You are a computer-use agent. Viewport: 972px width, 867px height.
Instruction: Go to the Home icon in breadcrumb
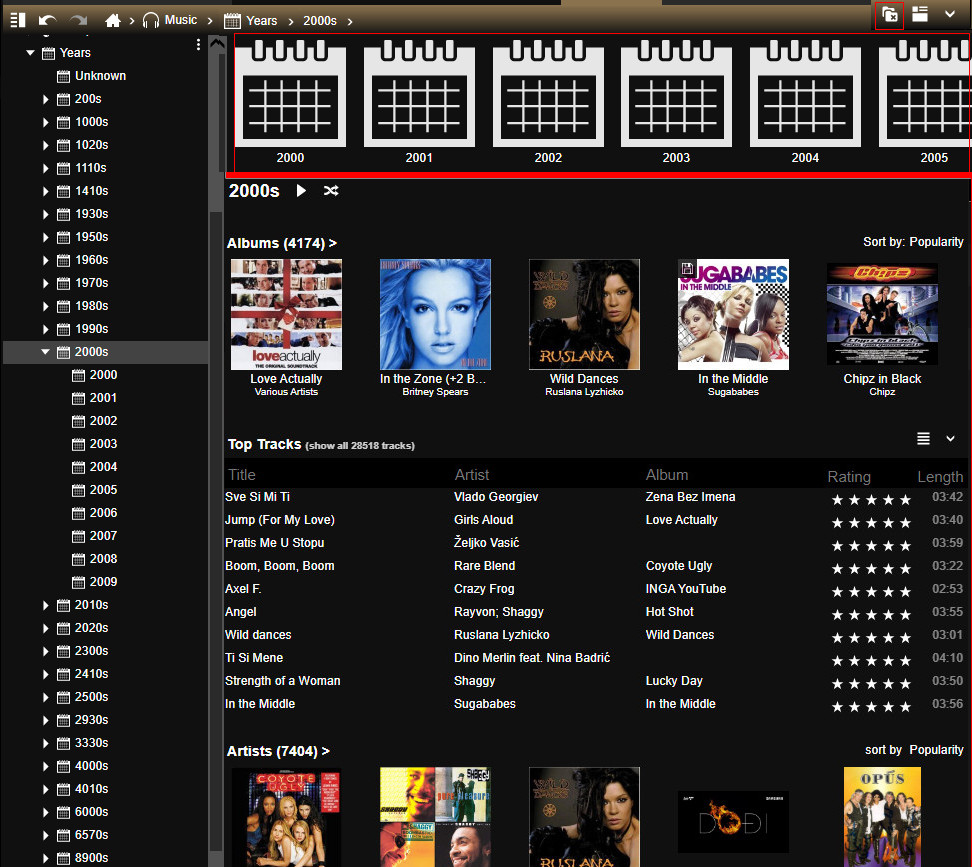113,20
